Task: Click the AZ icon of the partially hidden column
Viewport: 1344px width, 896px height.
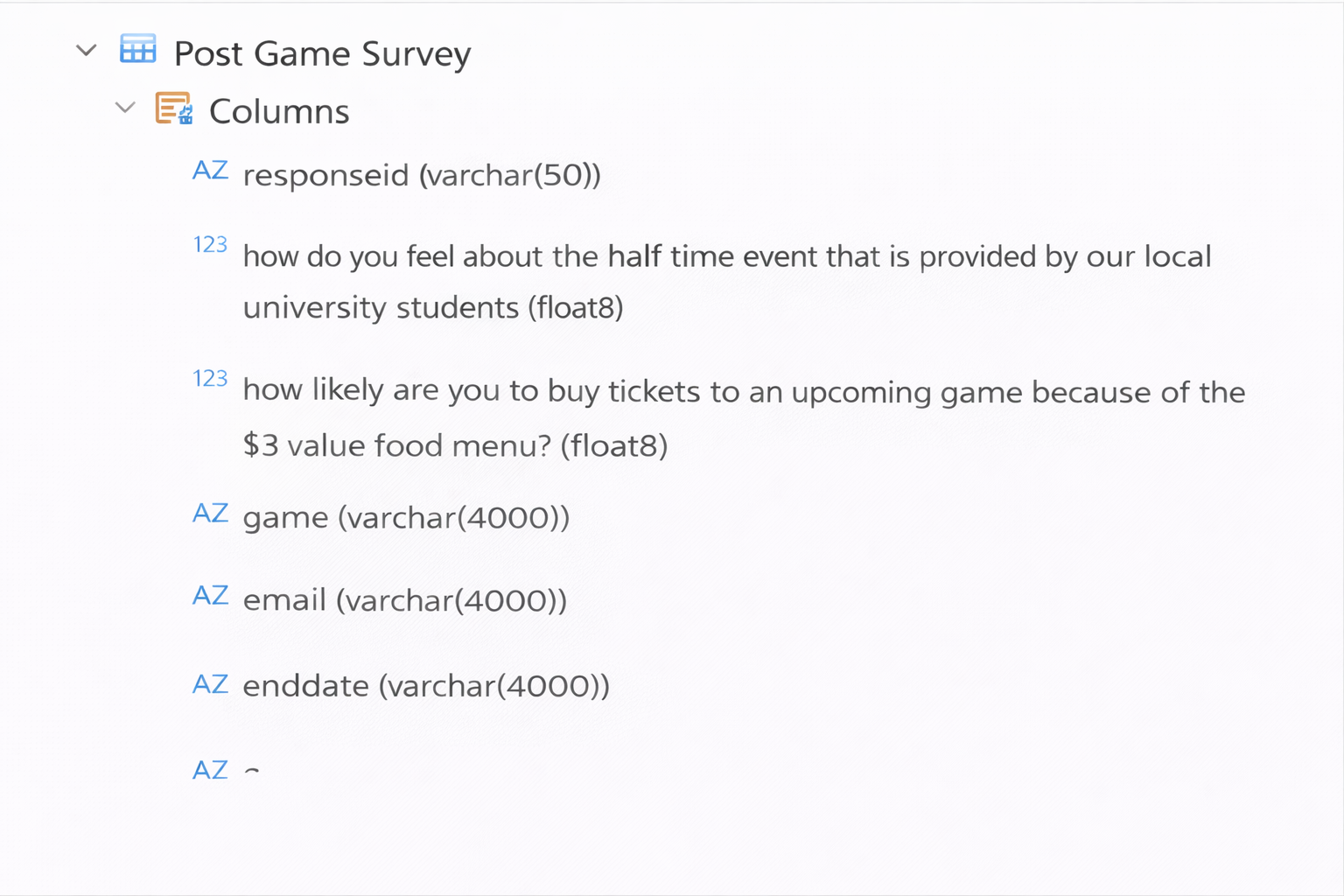Action: coord(210,770)
